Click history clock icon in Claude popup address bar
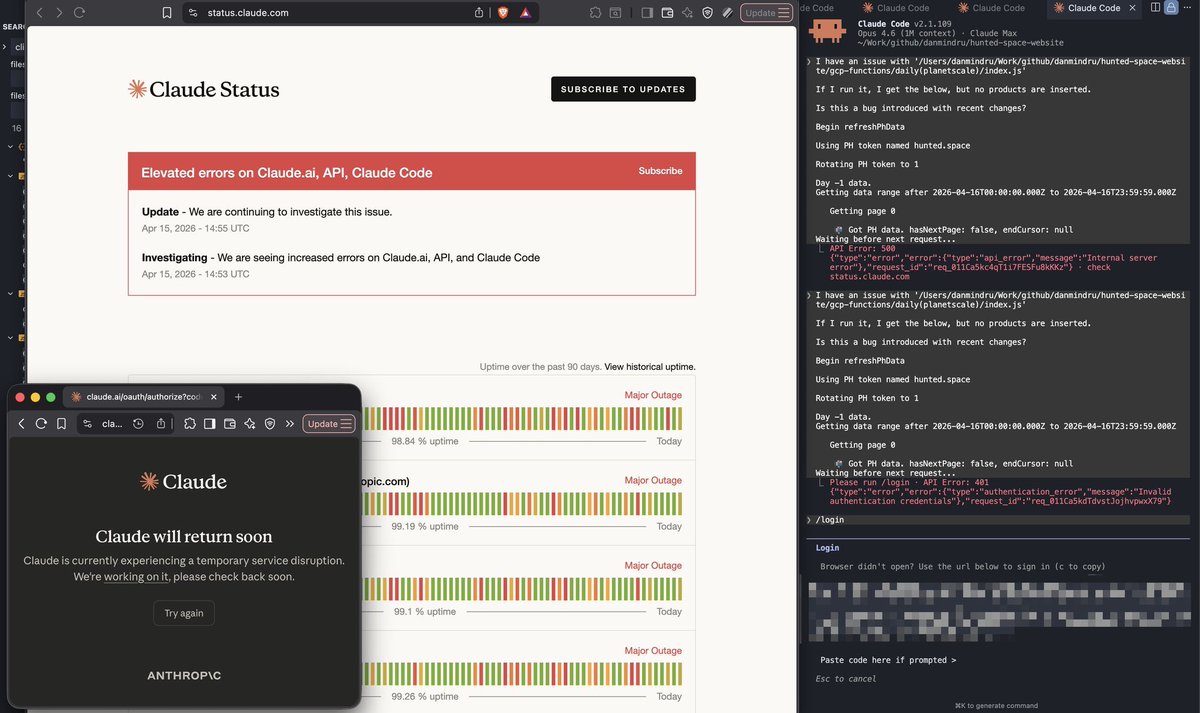This screenshot has width=1200, height=713. point(138,424)
